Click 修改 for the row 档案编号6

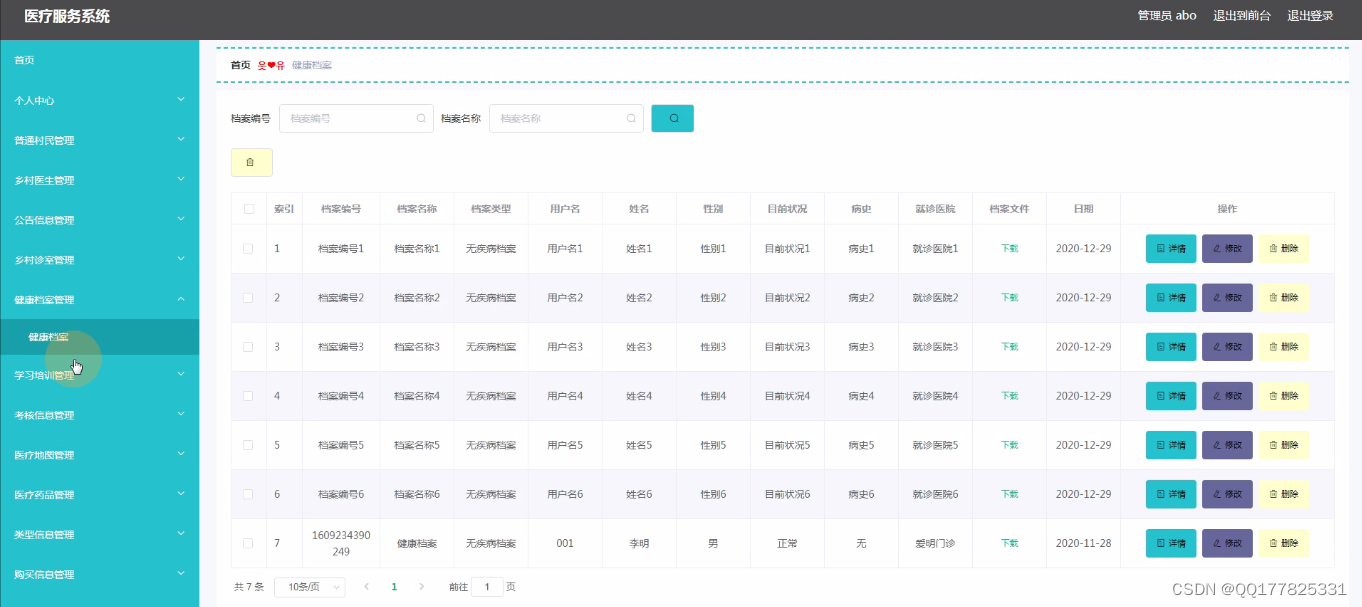coord(1227,493)
